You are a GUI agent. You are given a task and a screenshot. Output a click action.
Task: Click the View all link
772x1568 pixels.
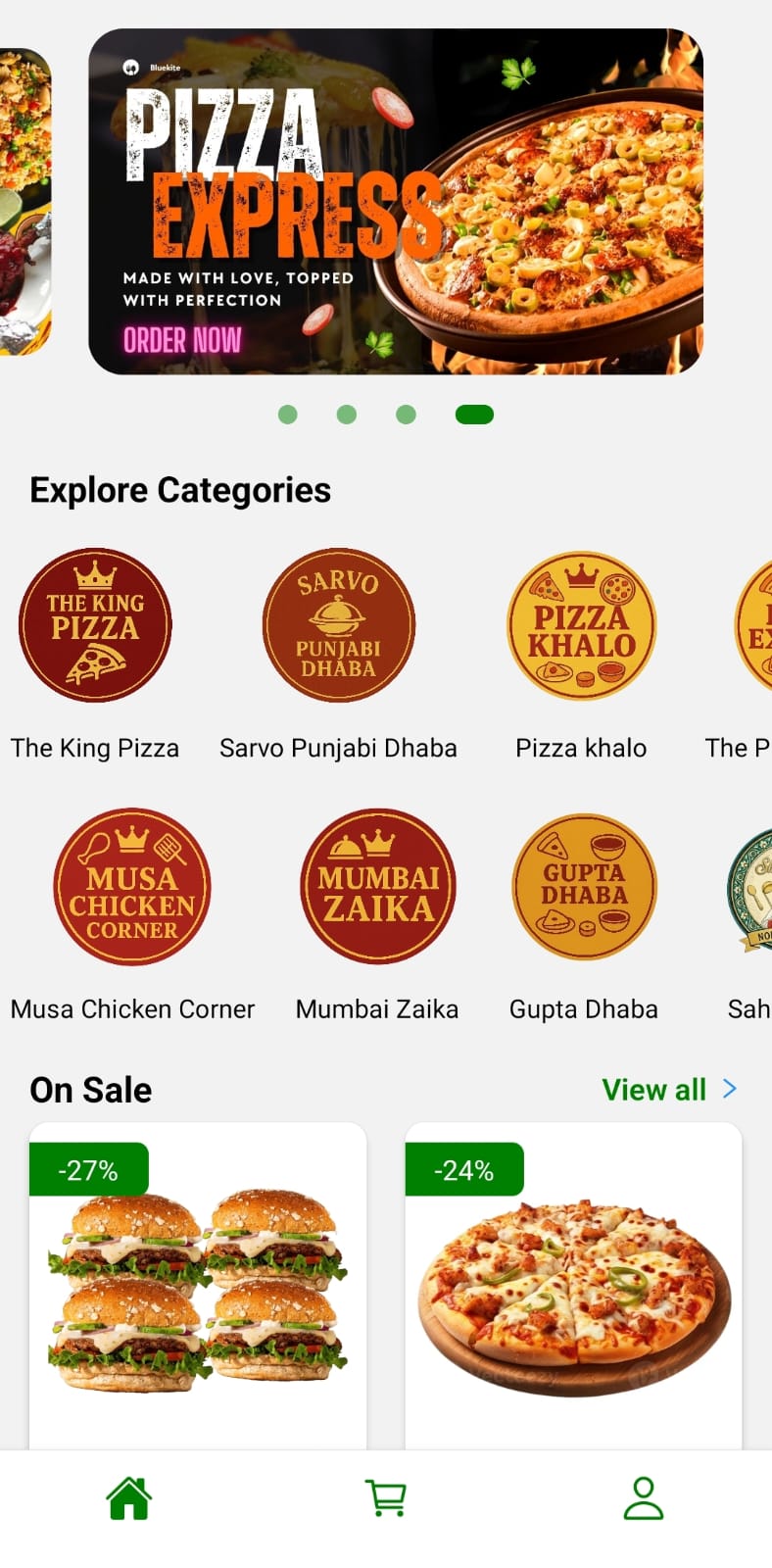pos(653,1090)
